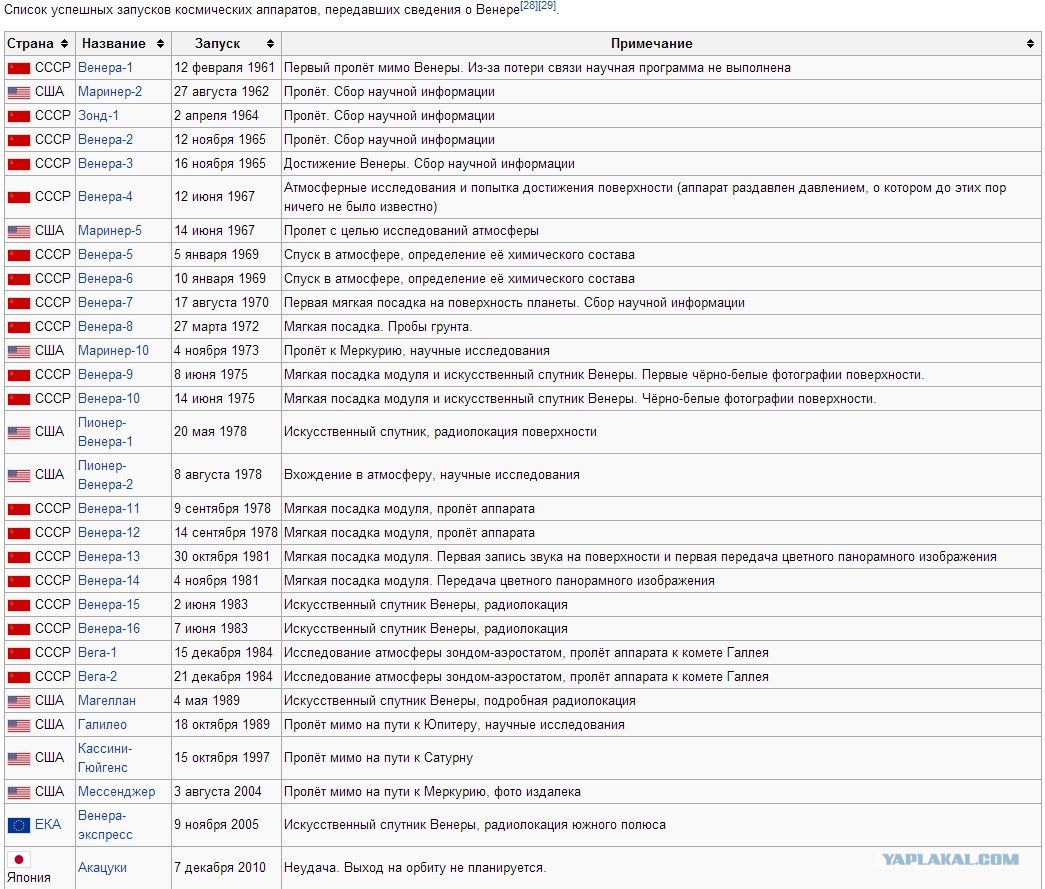This screenshot has width=1045, height=889.
Task: Click US flag in Галилео row
Action: click(19, 725)
